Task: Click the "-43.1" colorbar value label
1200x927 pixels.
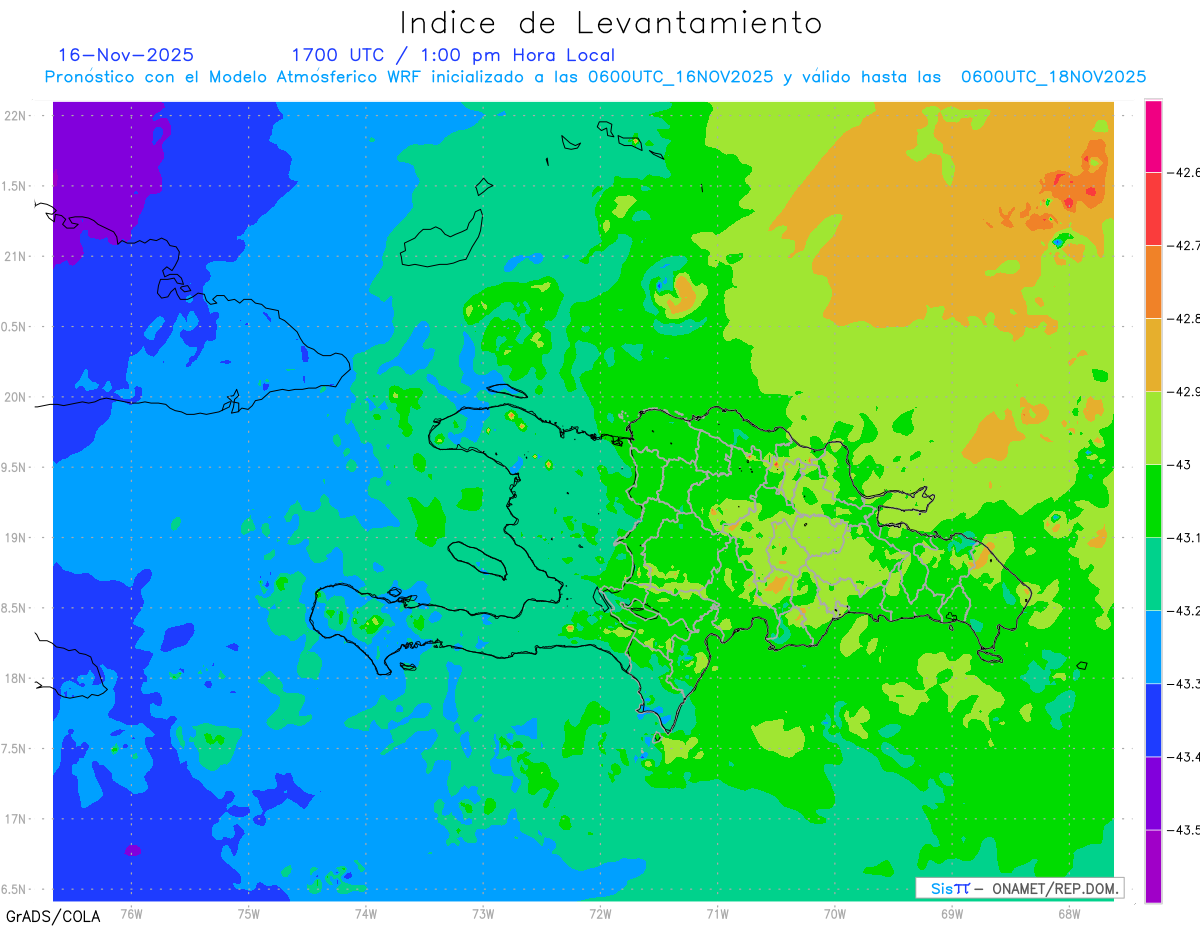Action: [1184, 537]
